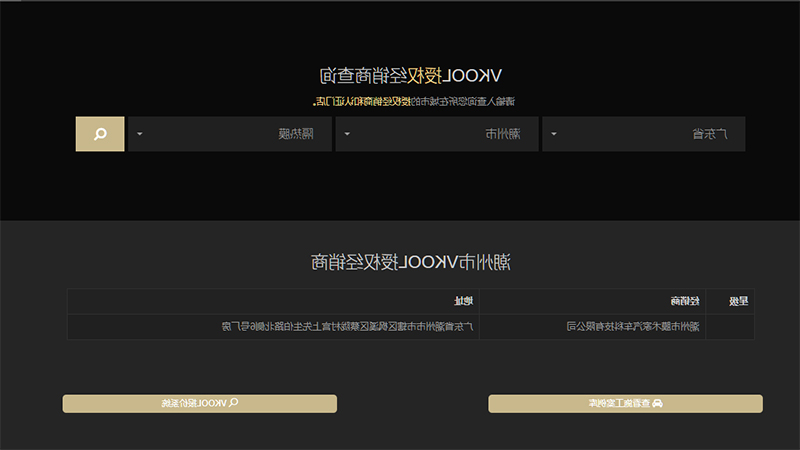Select the dealer address cell ending in 6号厂房
800x450 pixels.
click(x=273, y=327)
